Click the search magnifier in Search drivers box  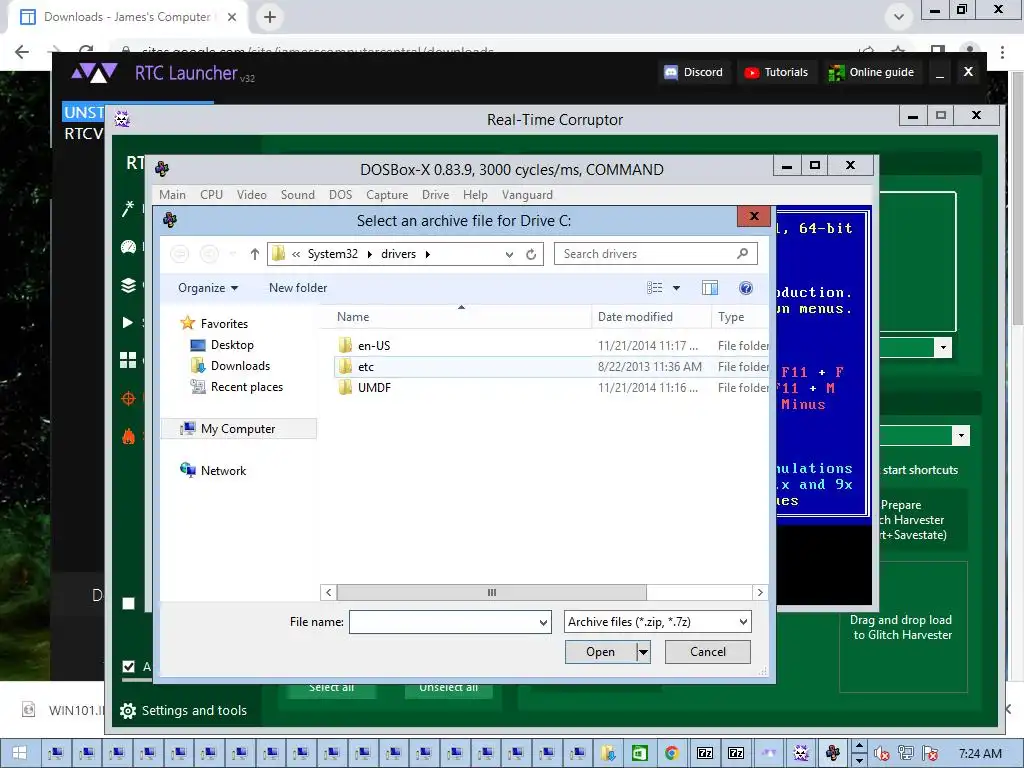(x=743, y=253)
